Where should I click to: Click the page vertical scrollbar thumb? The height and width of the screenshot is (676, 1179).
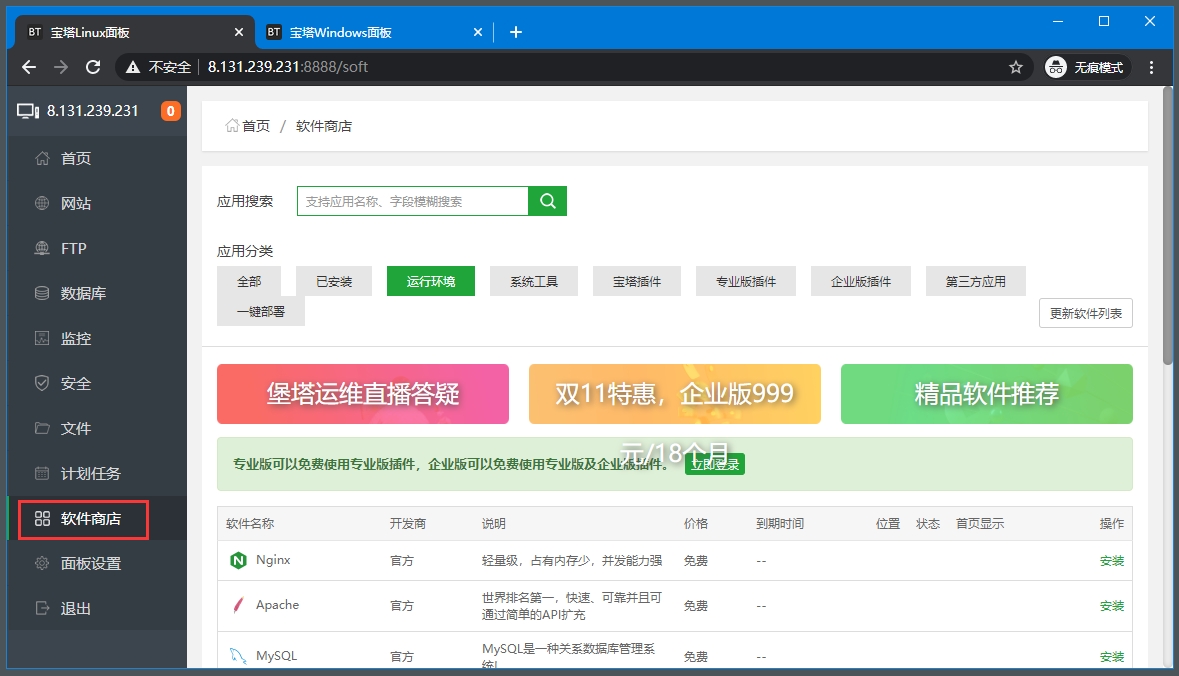pyautogui.click(x=1168, y=225)
